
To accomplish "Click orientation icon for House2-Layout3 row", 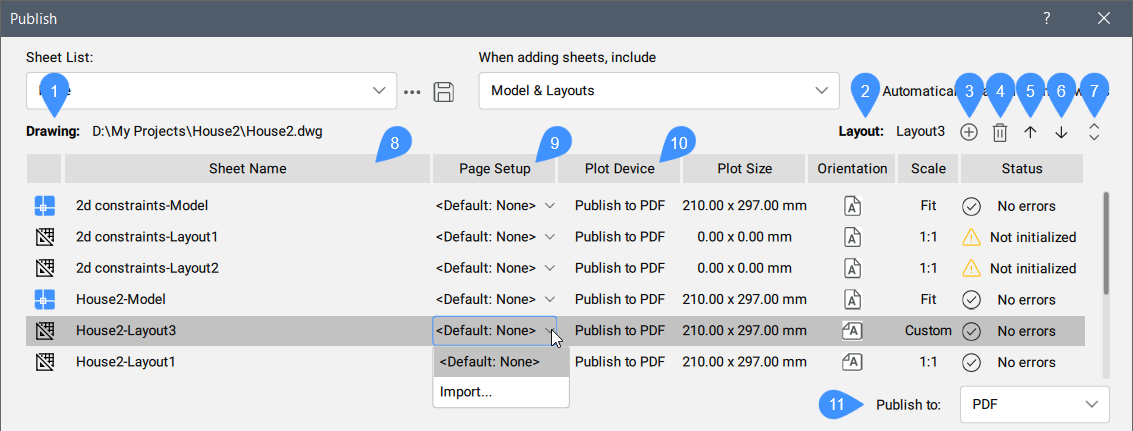I will tap(853, 330).
